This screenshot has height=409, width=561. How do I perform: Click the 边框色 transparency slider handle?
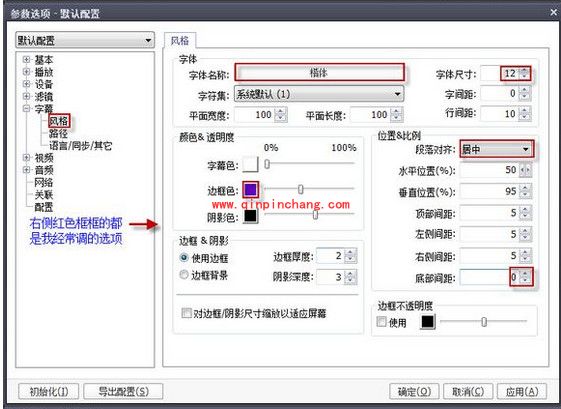[301, 189]
